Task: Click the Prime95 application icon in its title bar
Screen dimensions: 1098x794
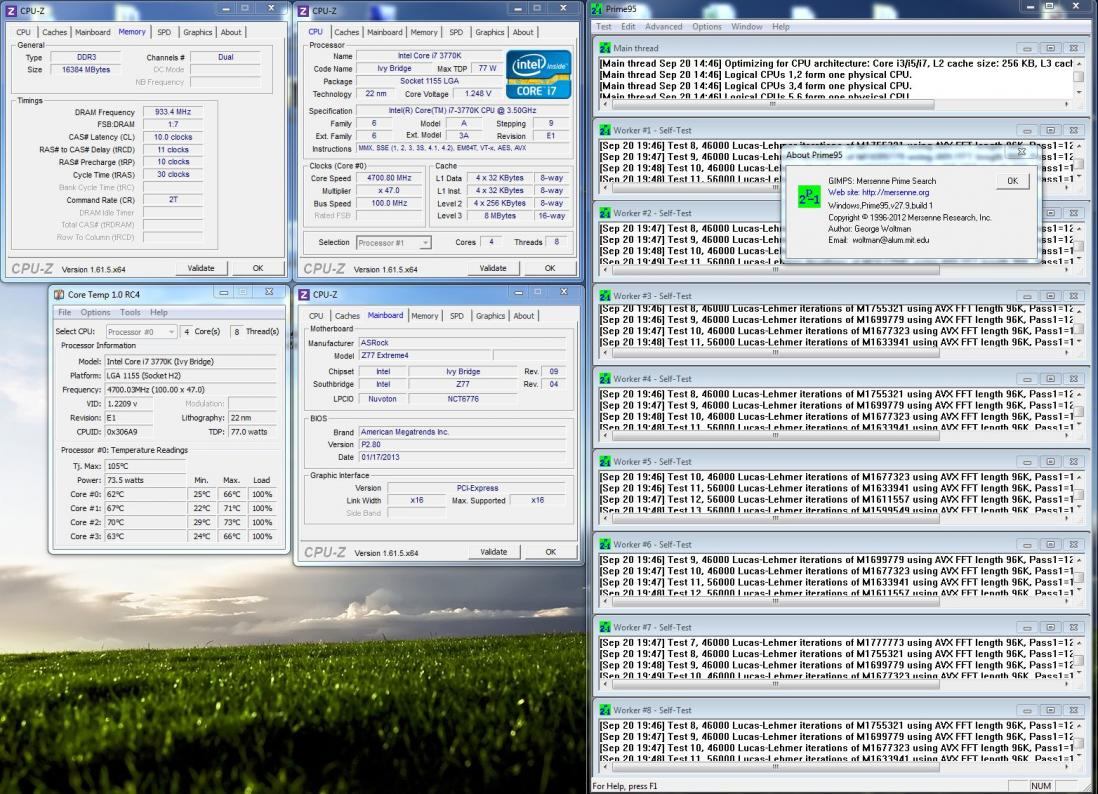Action: point(597,9)
